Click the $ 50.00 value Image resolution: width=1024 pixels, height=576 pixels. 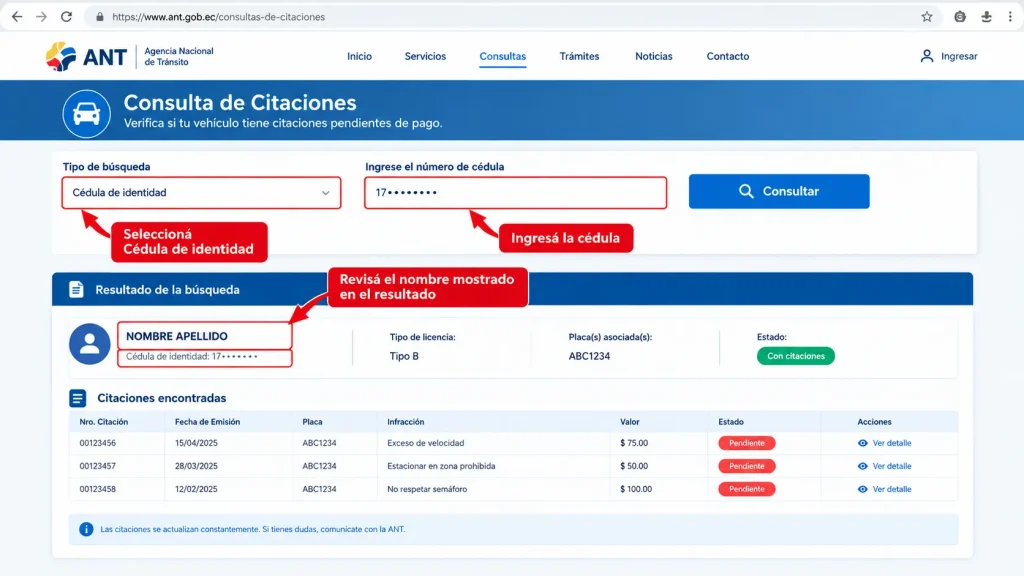click(x=634, y=466)
